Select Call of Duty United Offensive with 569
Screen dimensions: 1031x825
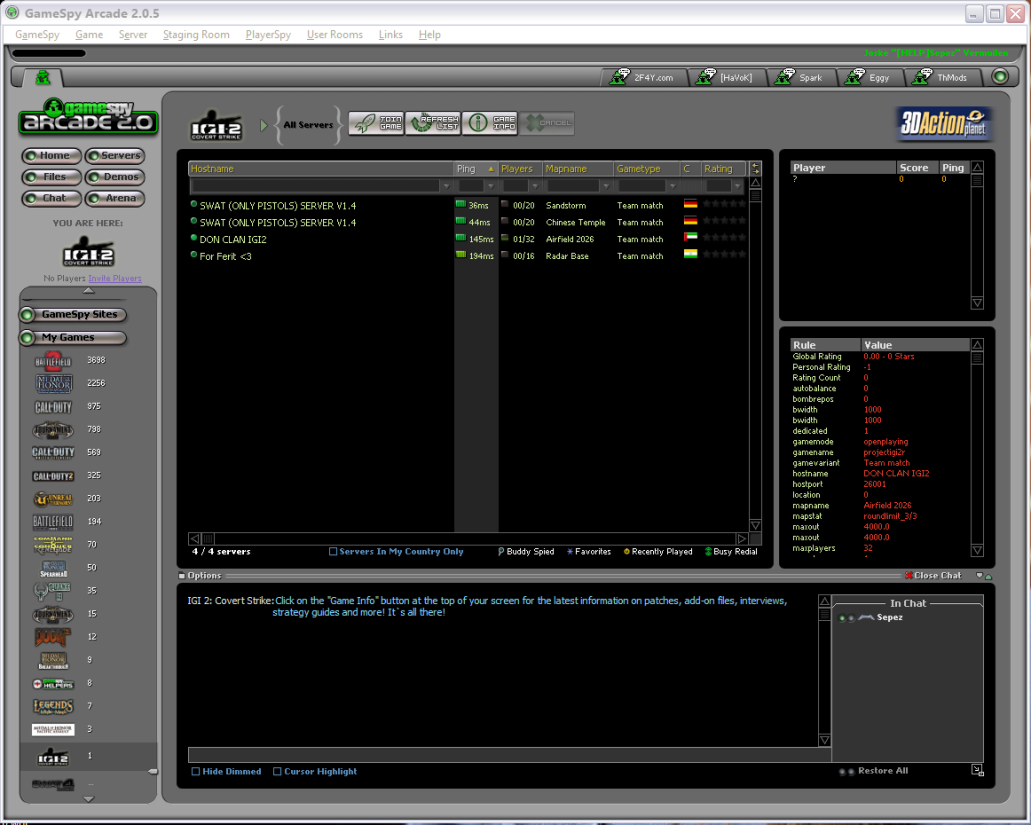[x=53, y=453]
